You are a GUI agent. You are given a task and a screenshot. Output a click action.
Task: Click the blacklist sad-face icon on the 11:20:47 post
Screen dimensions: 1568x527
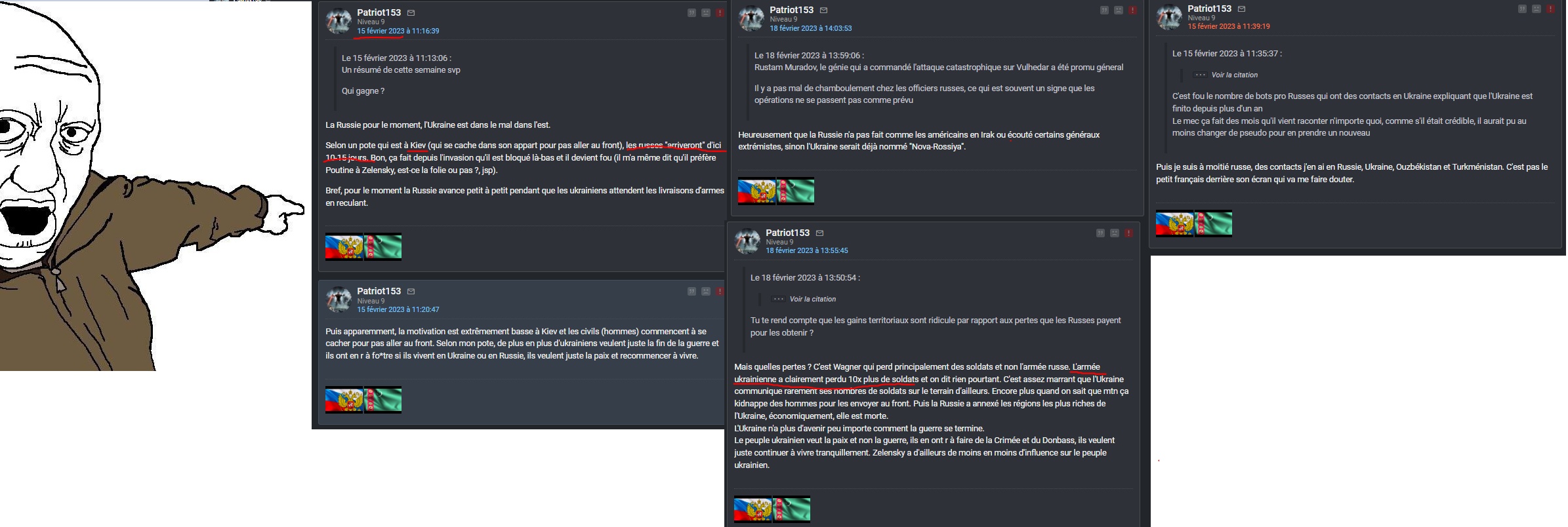pyautogui.click(x=706, y=292)
